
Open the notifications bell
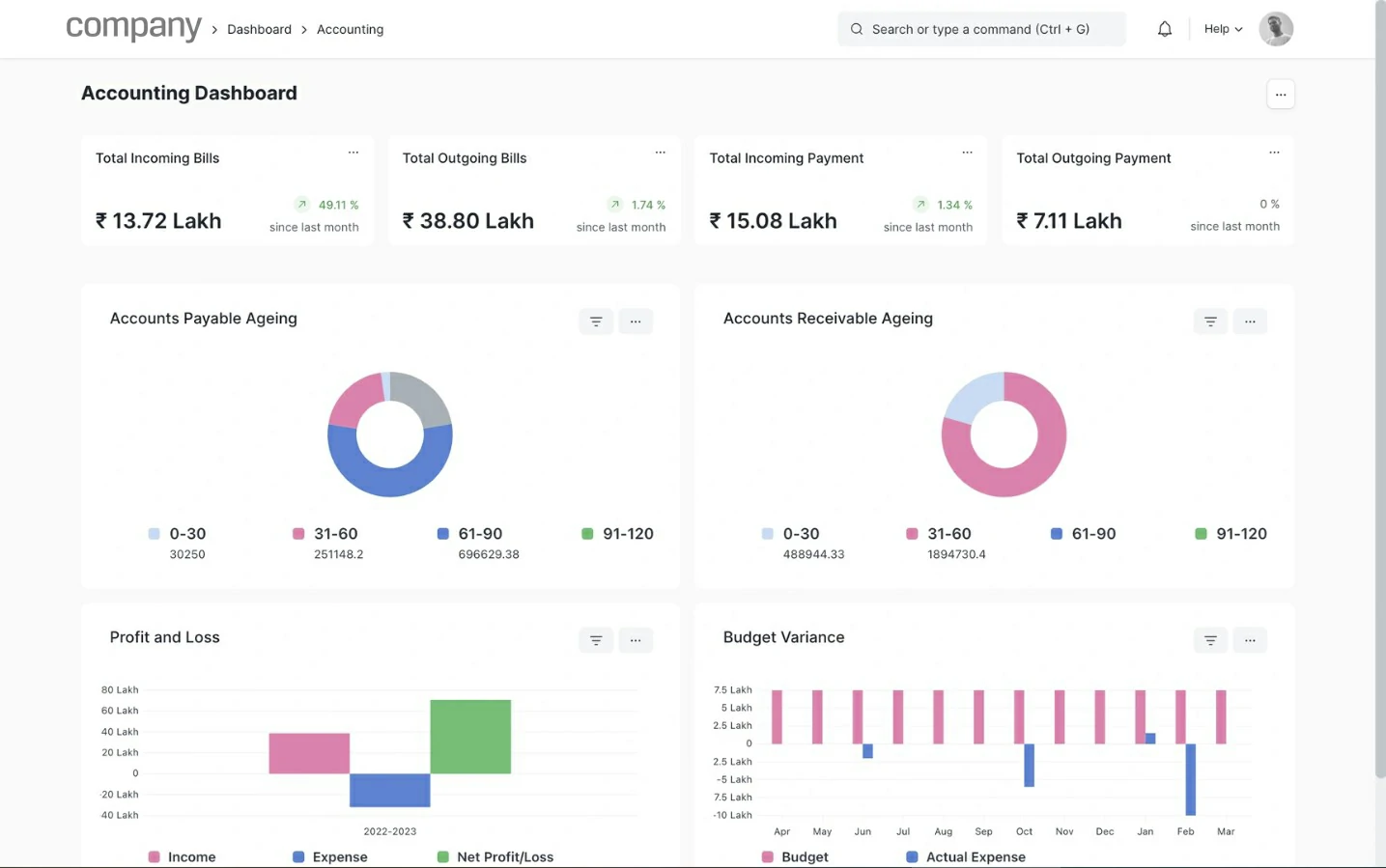[1164, 29]
